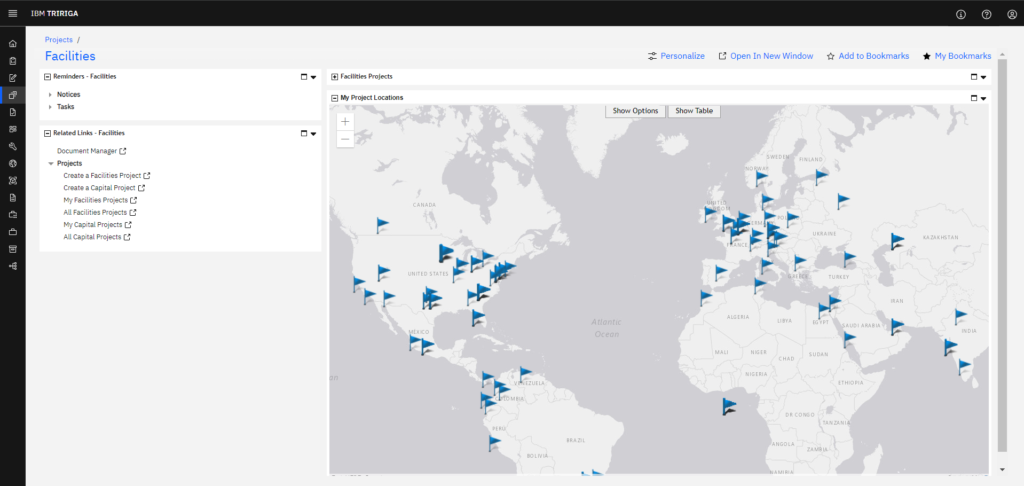1024x486 pixels.
Task: Zoom in on the map with the plus button
Action: click(345, 121)
